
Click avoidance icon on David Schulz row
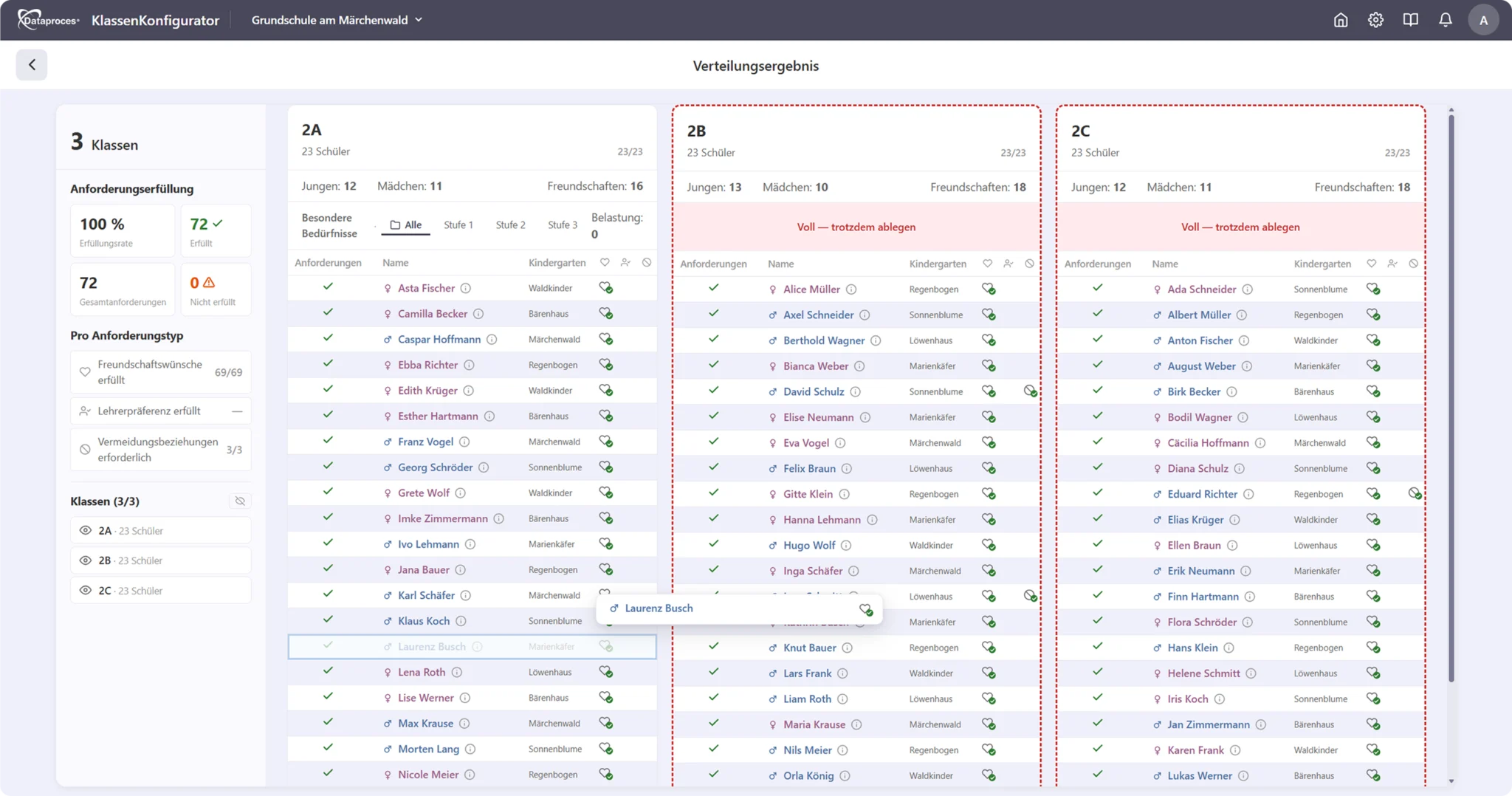pos(1030,391)
